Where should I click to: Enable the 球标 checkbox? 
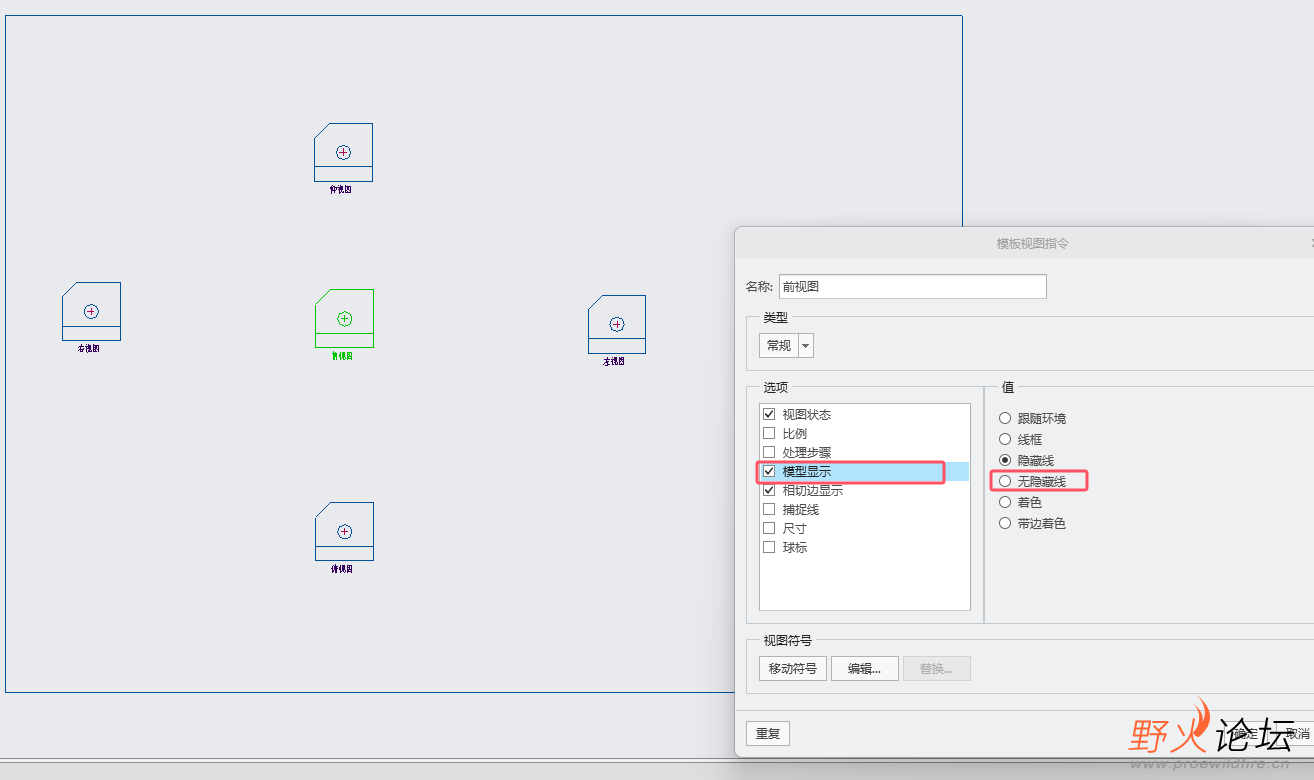click(769, 547)
